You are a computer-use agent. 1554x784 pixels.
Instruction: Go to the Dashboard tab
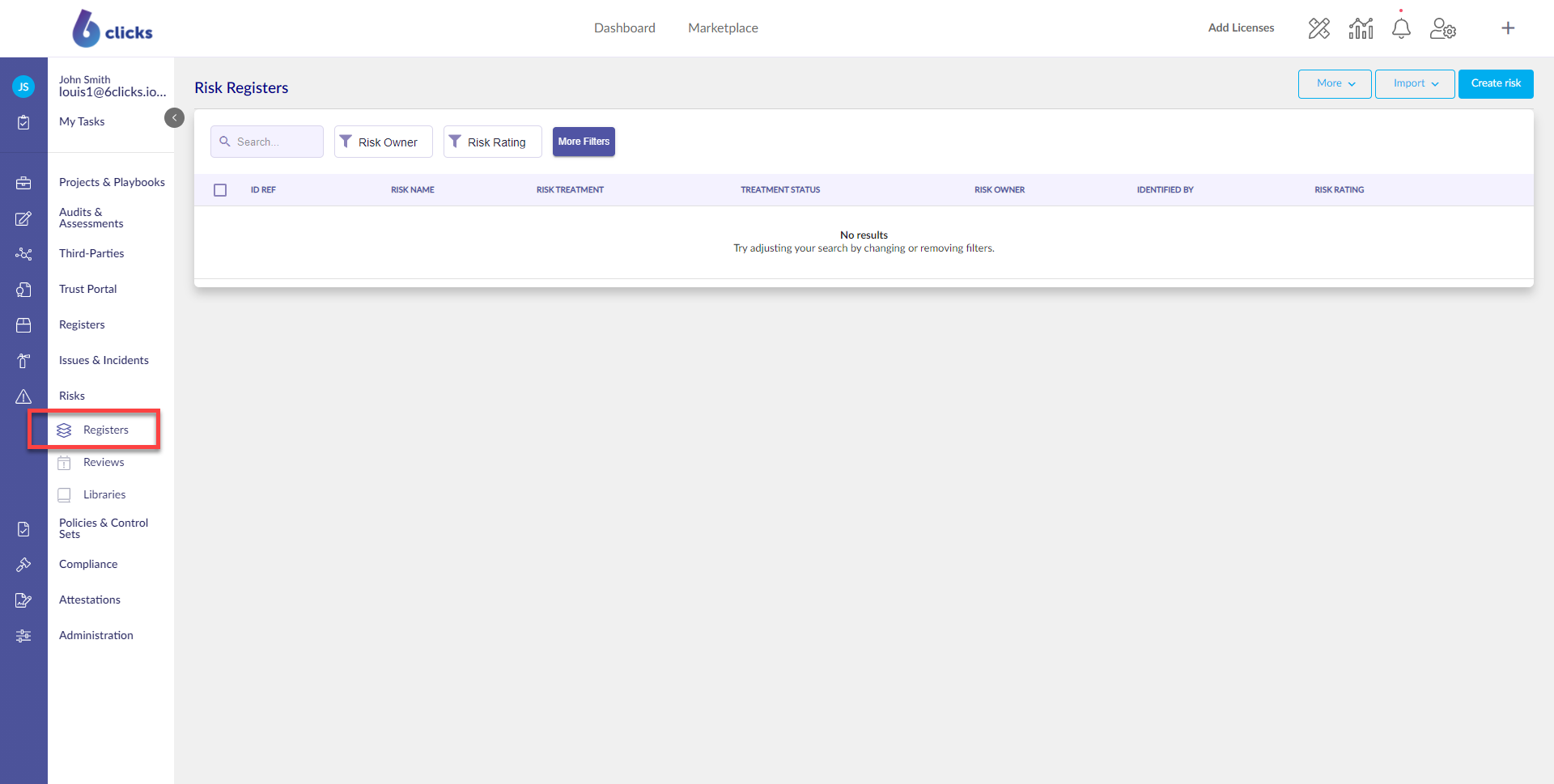click(x=624, y=28)
